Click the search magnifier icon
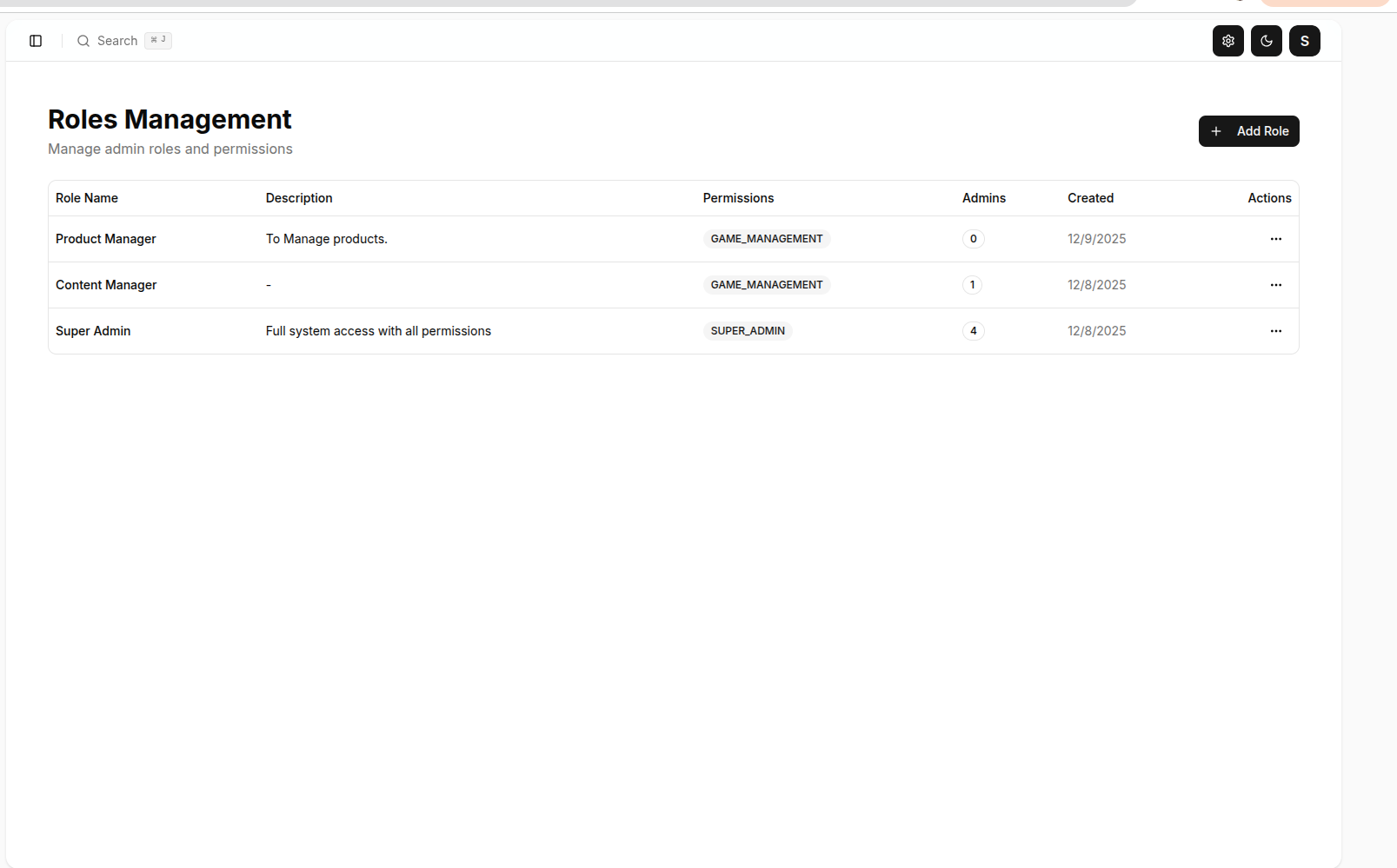 click(x=83, y=41)
